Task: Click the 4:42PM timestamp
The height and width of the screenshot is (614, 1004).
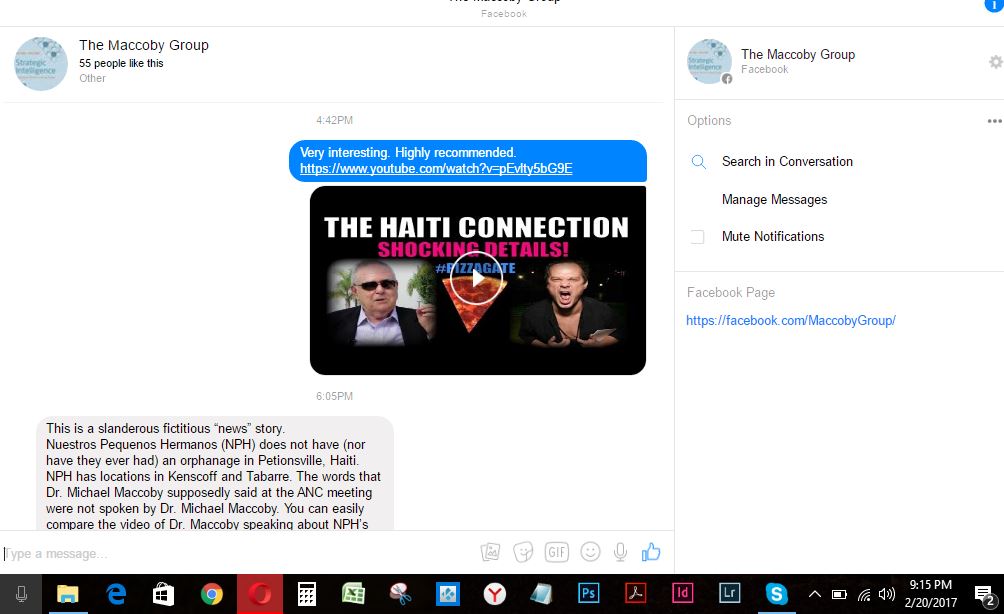Action: (x=334, y=120)
